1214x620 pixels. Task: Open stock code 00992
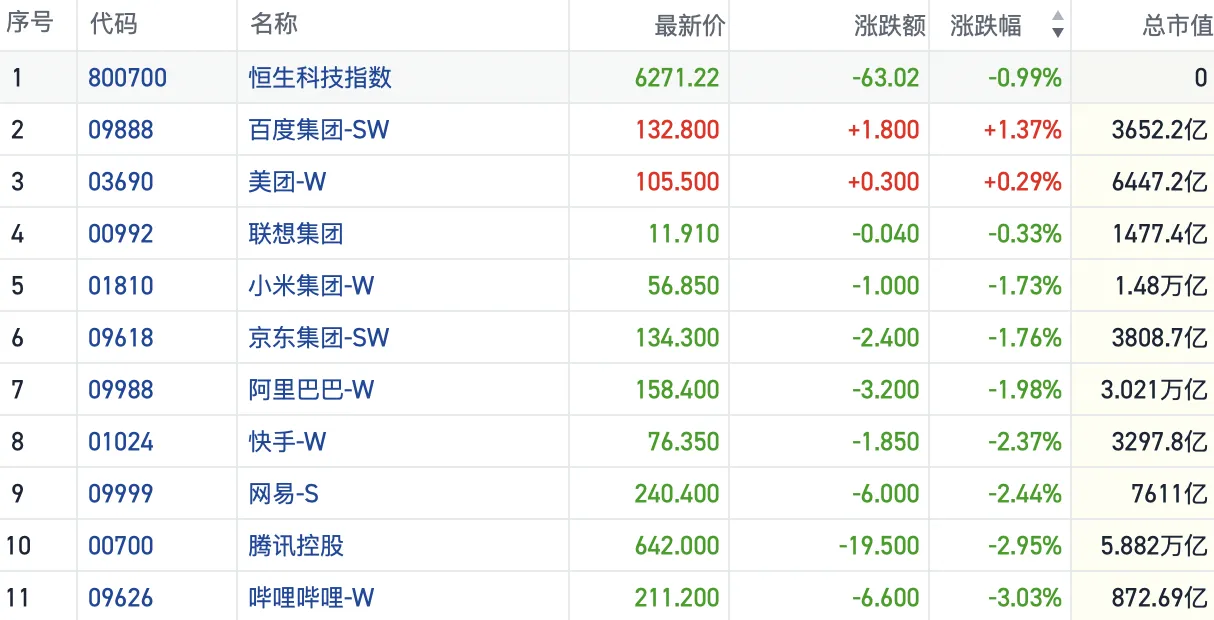(121, 234)
